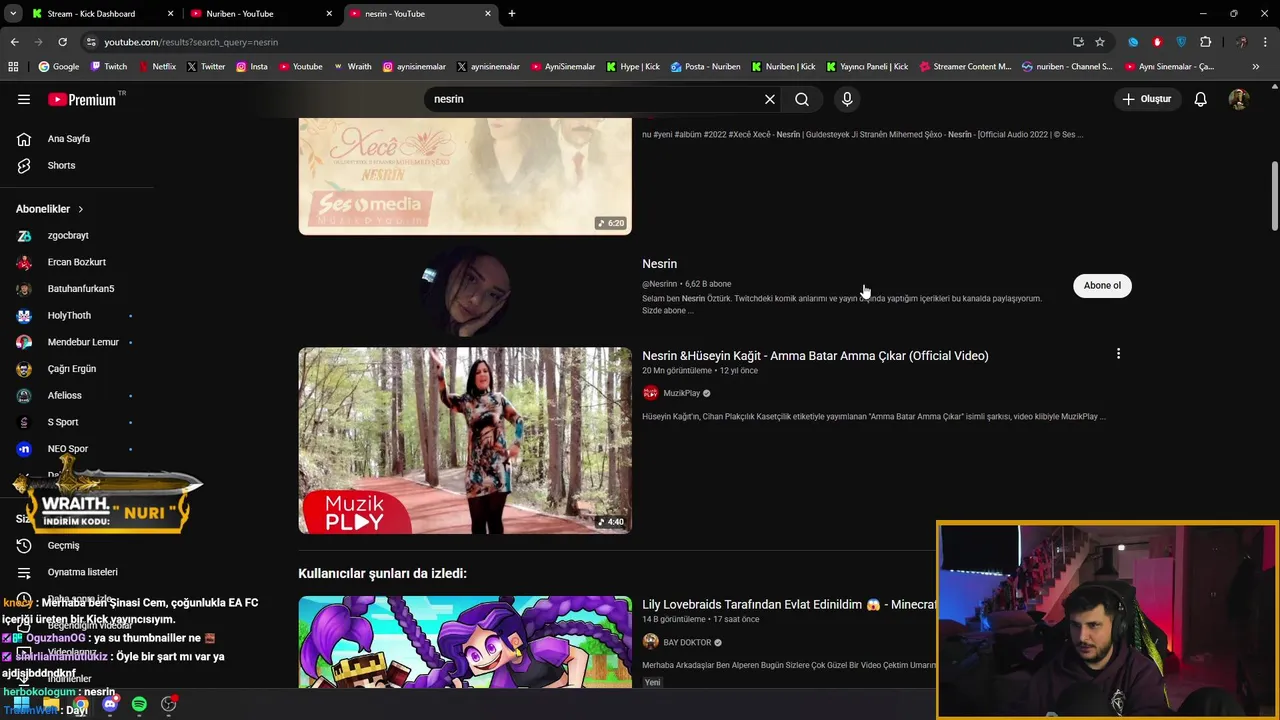Screen dimensions: 1280x720
Task: Open the Netflix bookmark
Action: [156, 67]
